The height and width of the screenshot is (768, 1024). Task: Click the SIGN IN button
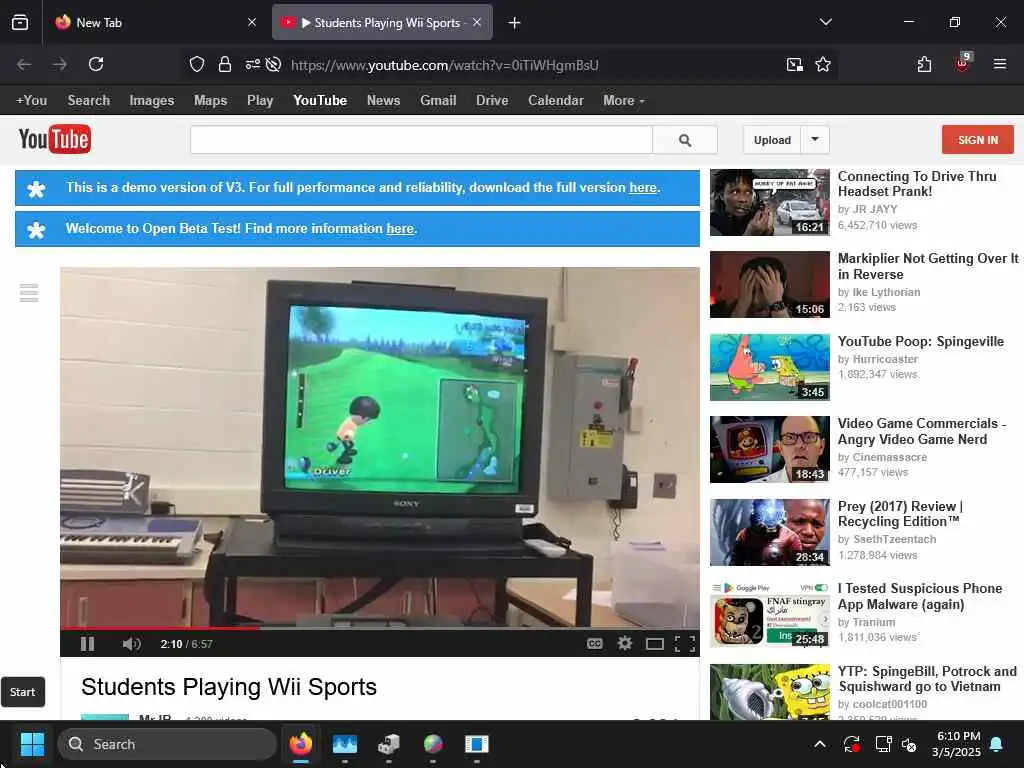pyautogui.click(x=978, y=140)
